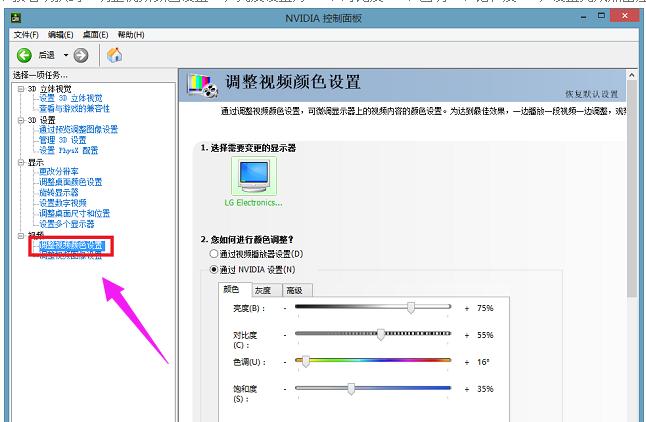Click the brightness minus button
Screen dimensions: 646x422
click(285, 308)
